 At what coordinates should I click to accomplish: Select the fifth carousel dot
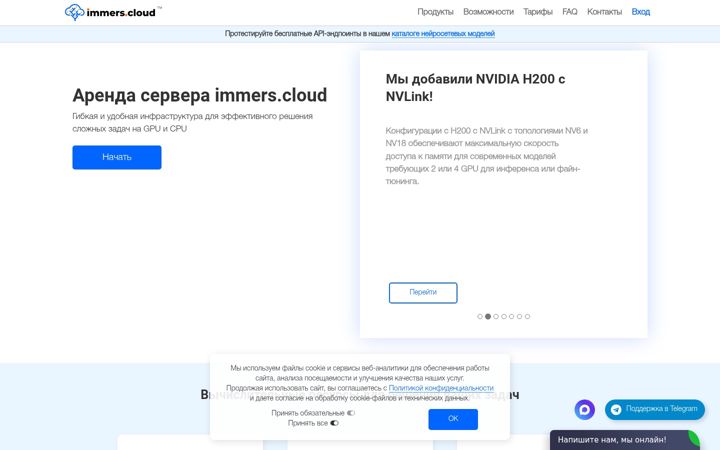click(512, 316)
